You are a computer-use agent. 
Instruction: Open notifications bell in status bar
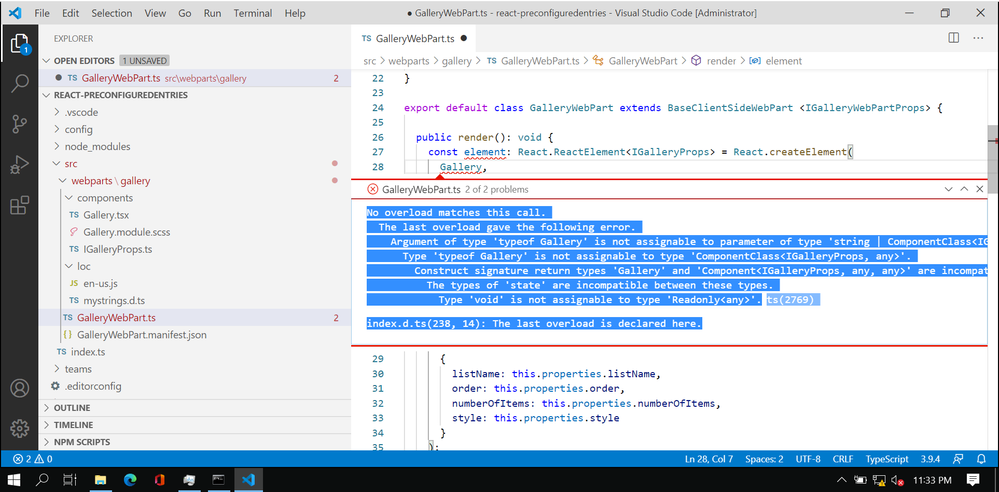(x=981, y=459)
